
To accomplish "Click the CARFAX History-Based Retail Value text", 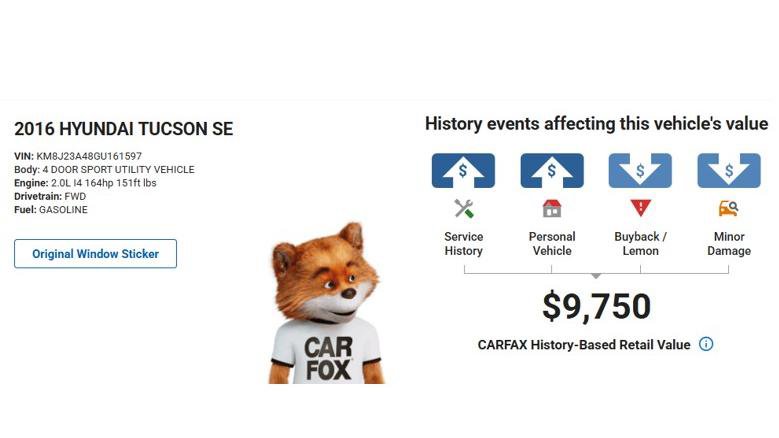I will coord(584,345).
